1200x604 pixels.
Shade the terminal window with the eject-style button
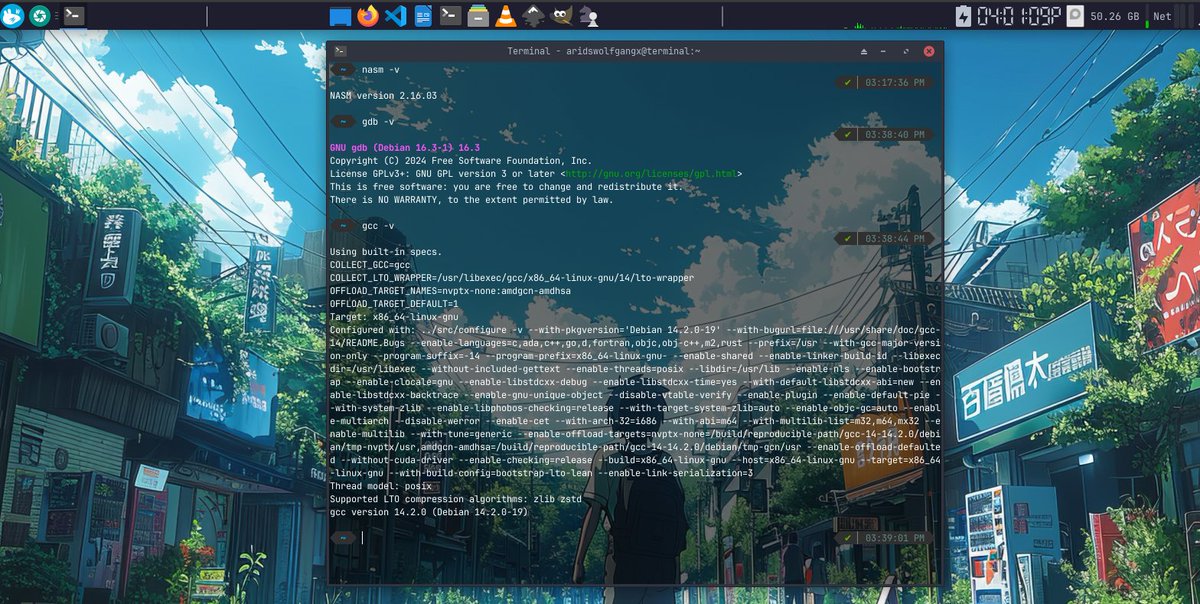point(864,51)
